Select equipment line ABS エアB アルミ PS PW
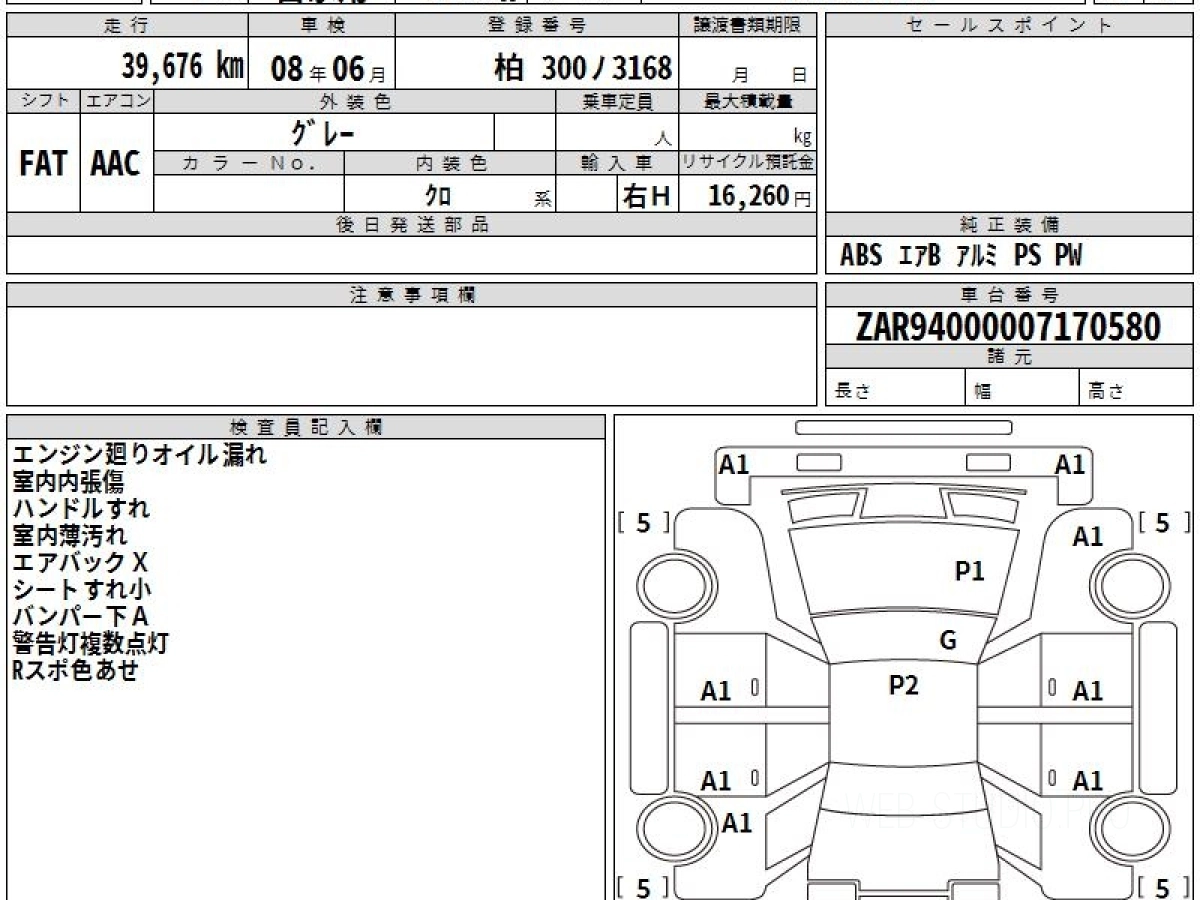This screenshot has width=1200, height=900. (x=961, y=256)
